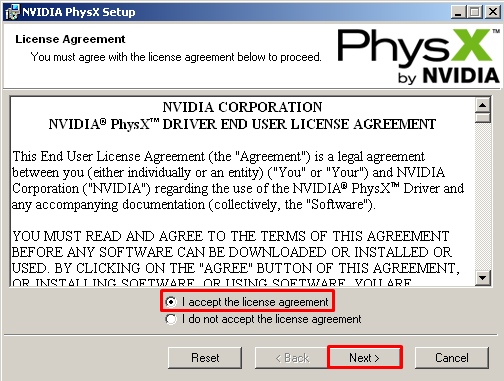Click the PhysX by NVIDIA logo

click(419, 56)
